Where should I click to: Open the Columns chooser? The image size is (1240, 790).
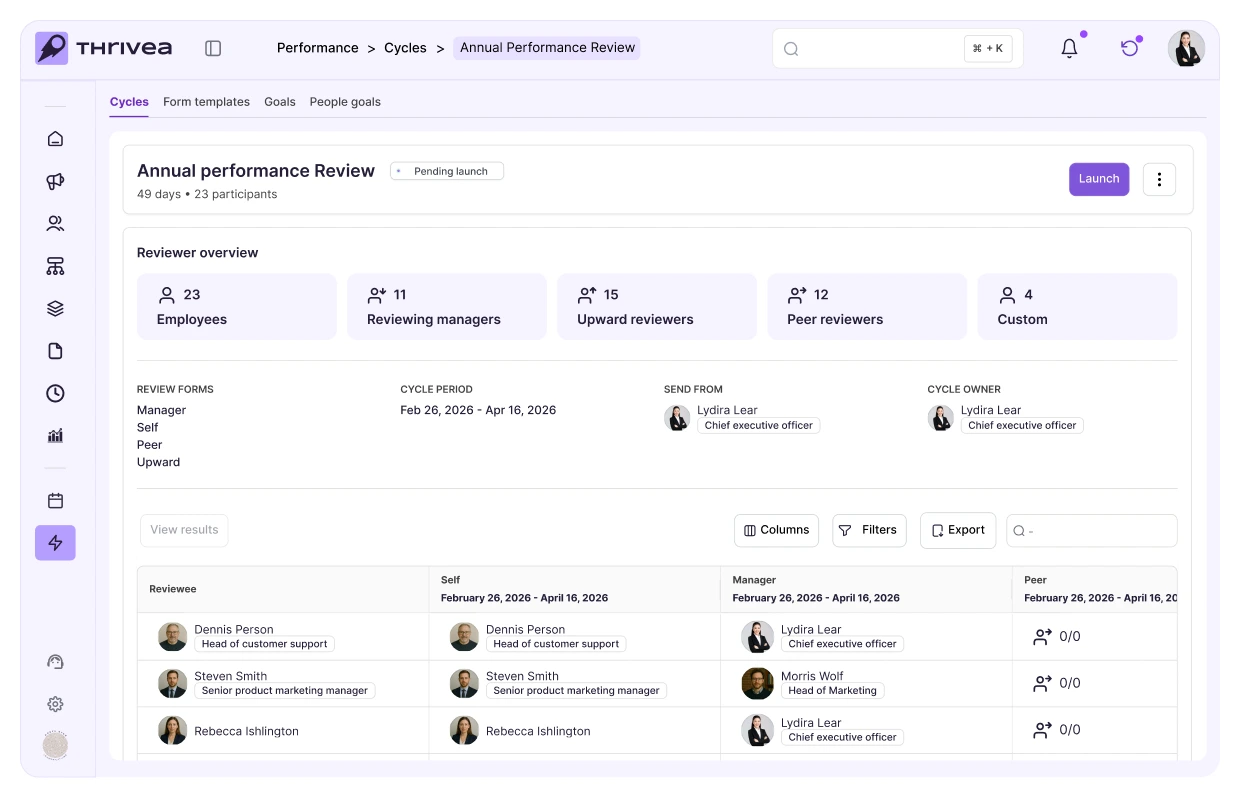point(776,530)
